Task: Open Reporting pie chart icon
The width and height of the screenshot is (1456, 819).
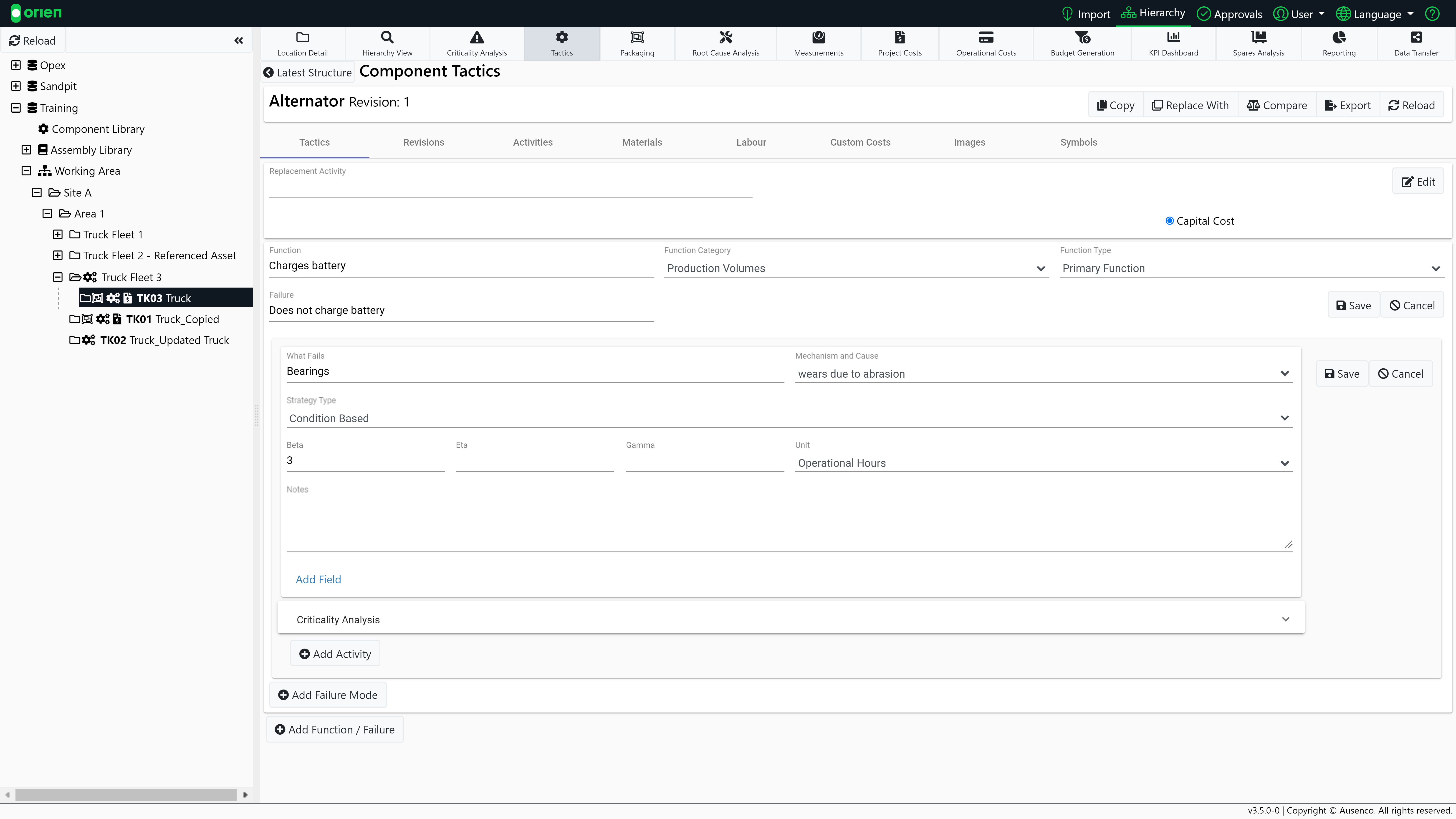Action: tap(1339, 37)
